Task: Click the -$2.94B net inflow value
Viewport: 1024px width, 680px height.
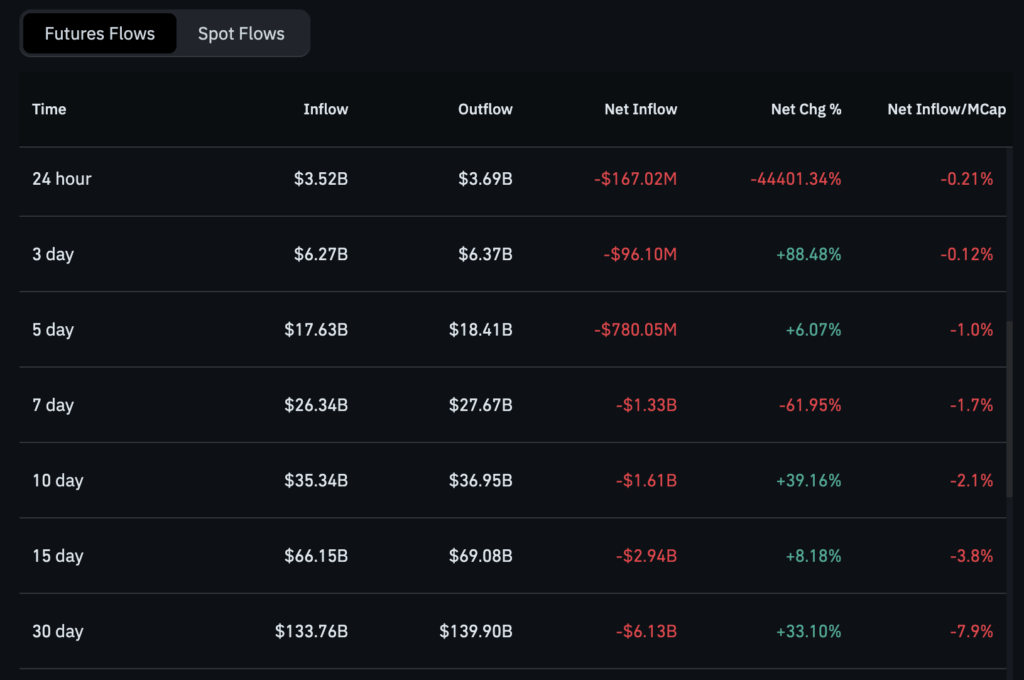Action: click(647, 556)
